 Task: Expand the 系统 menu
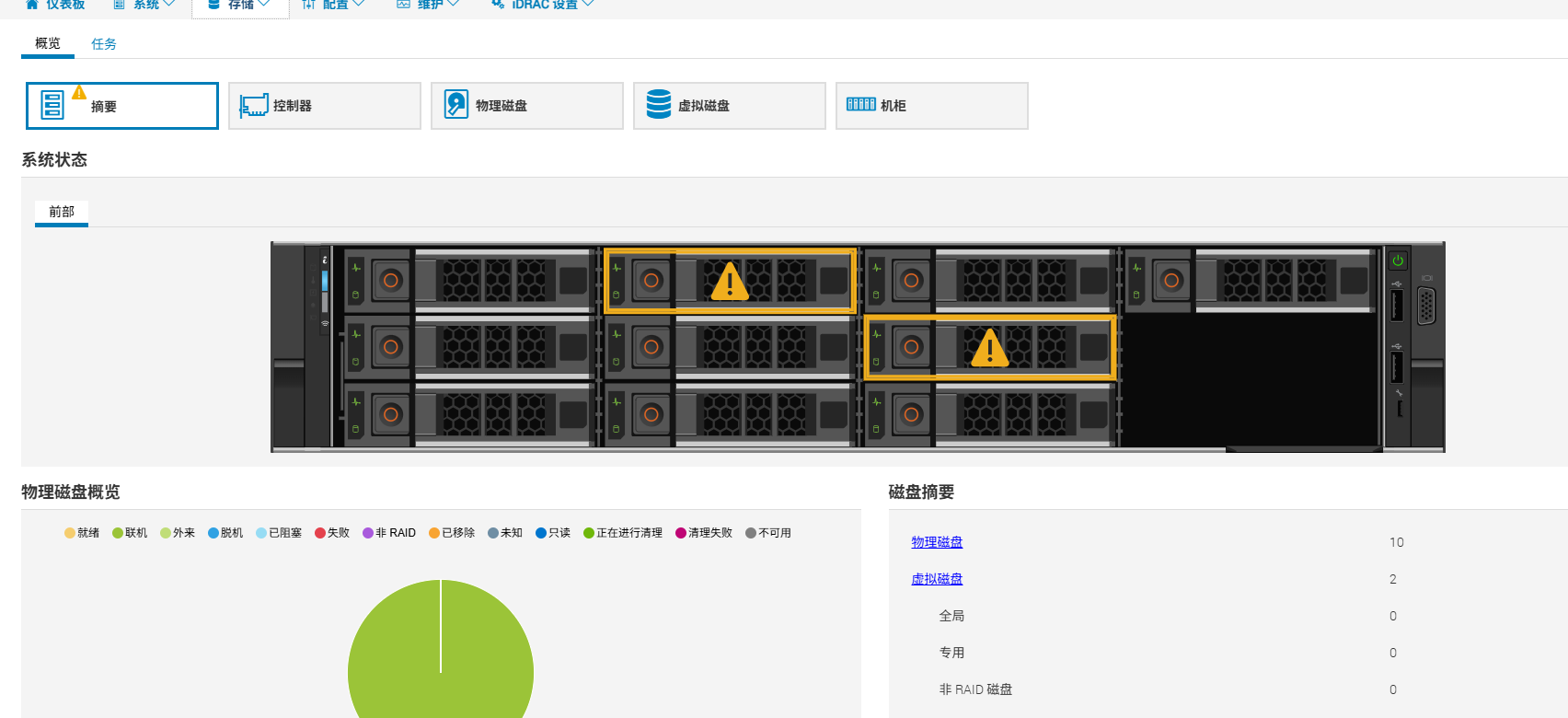click(144, 5)
